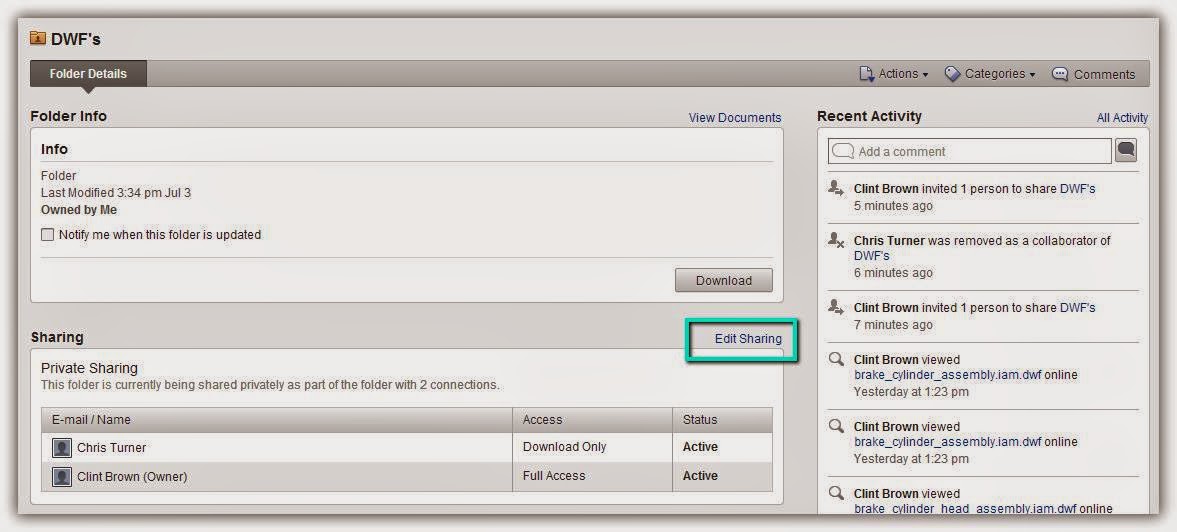Open the All Activity link
The width and height of the screenshot is (1177, 532).
(x=1122, y=118)
